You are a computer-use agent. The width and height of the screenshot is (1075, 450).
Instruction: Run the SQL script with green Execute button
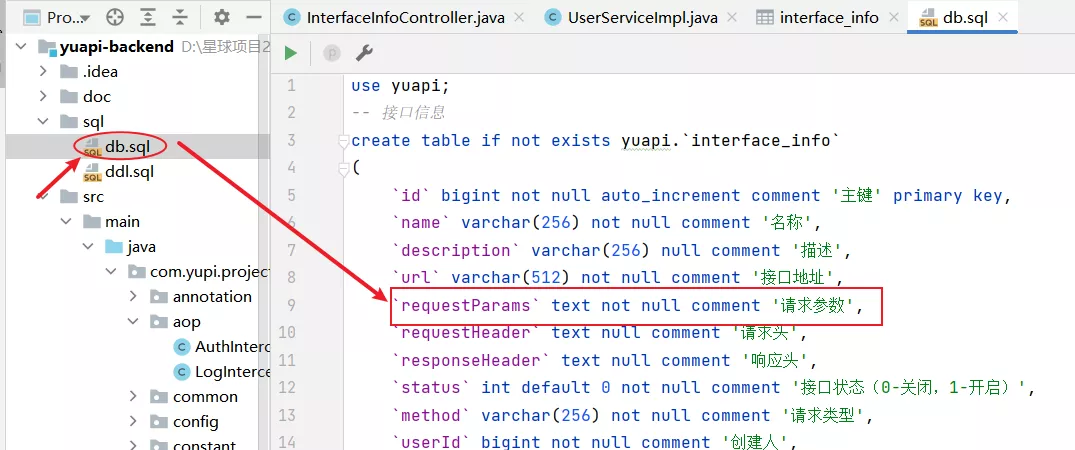click(291, 53)
